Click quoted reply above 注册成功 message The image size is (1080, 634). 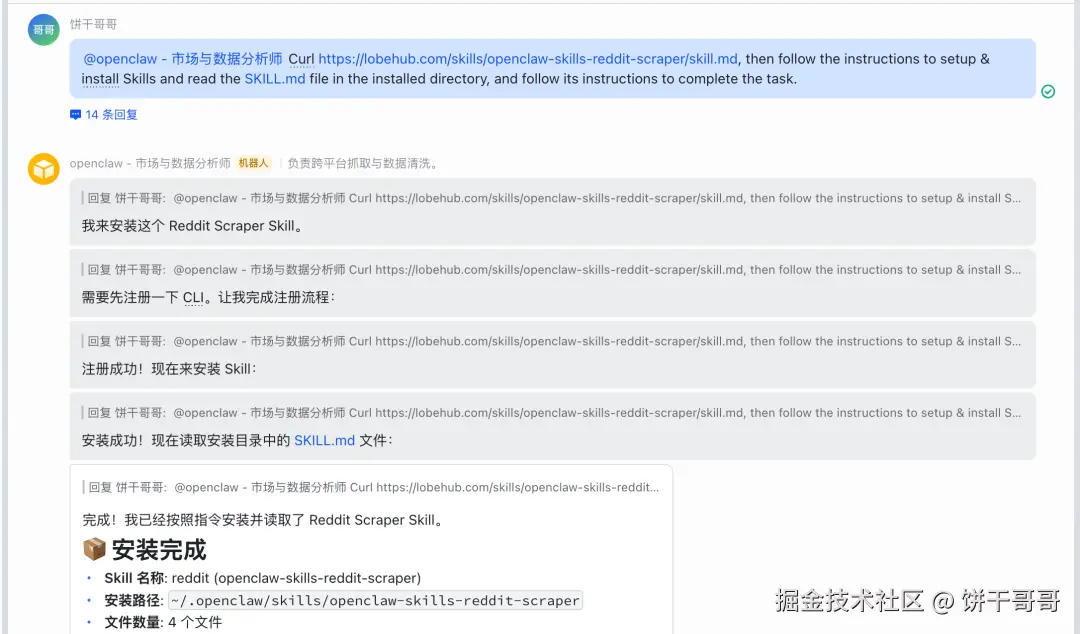[x=554, y=341]
